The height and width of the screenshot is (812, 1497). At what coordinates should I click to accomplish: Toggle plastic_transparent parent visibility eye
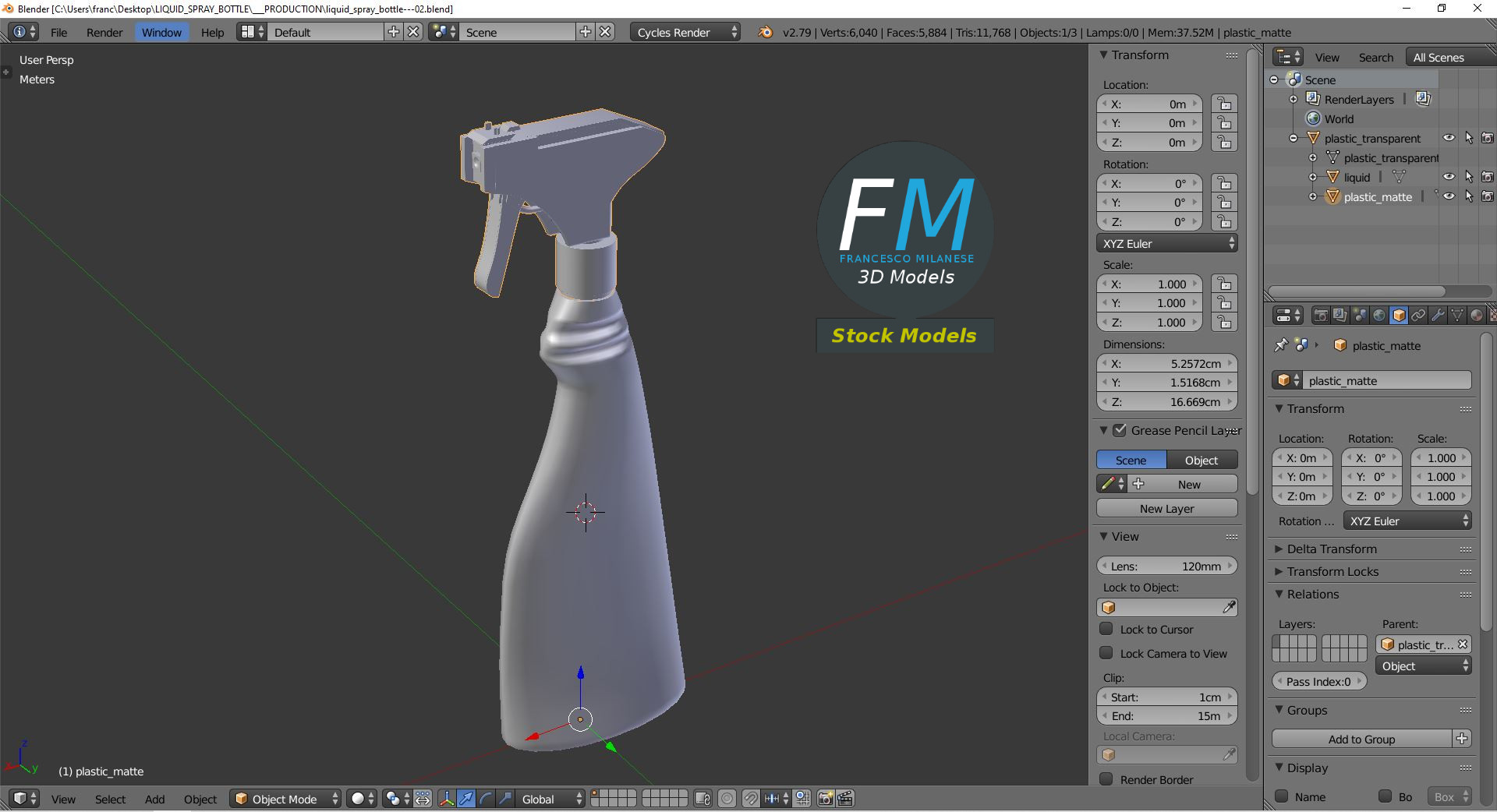pos(1449,138)
